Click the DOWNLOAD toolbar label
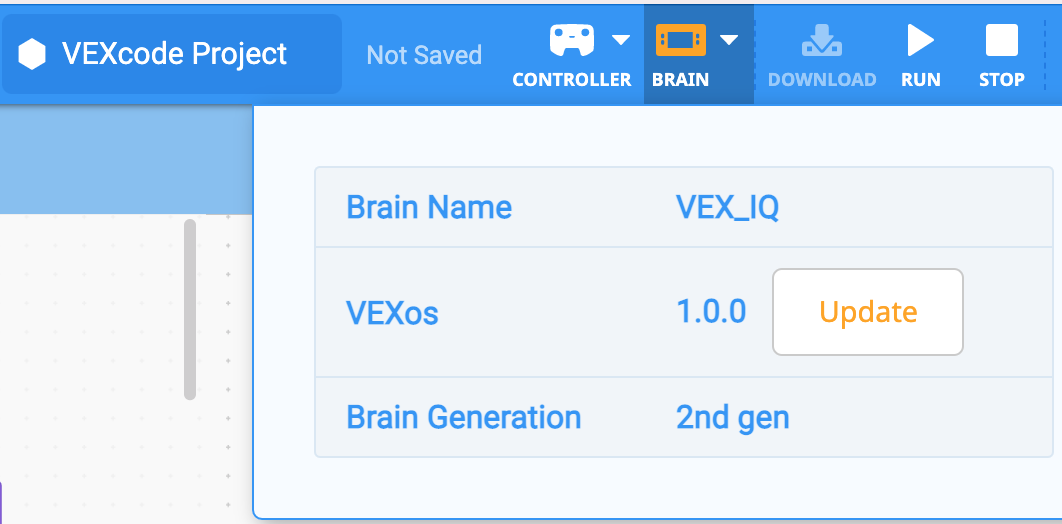The width and height of the screenshot is (1062, 524). 822,80
